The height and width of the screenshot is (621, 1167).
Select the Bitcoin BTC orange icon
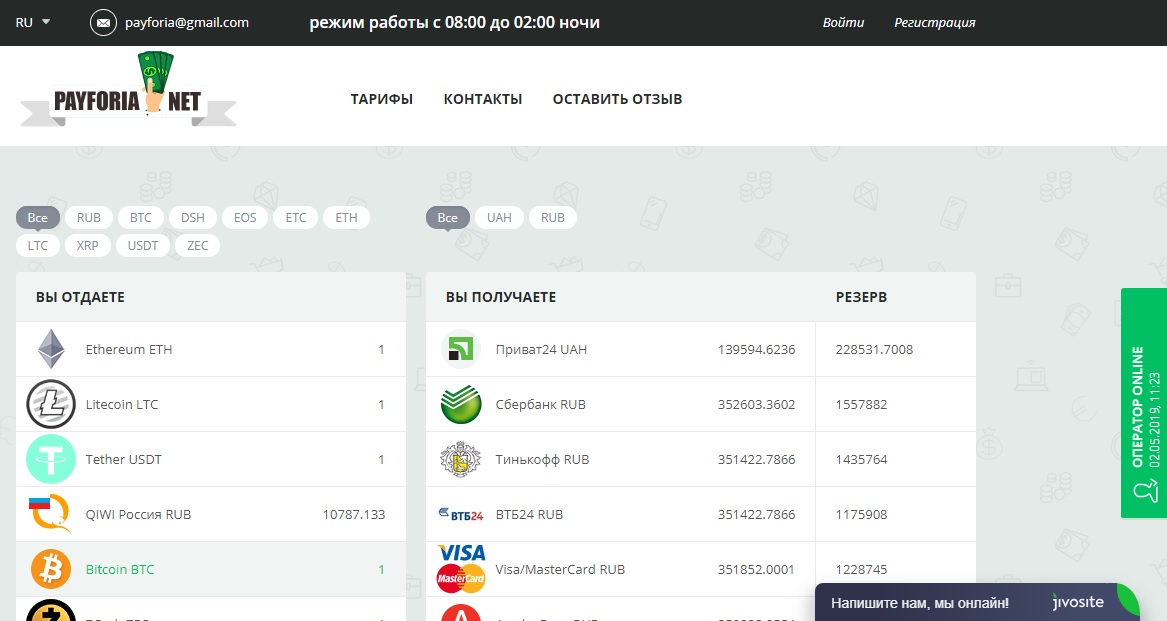[x=51, y=569]
